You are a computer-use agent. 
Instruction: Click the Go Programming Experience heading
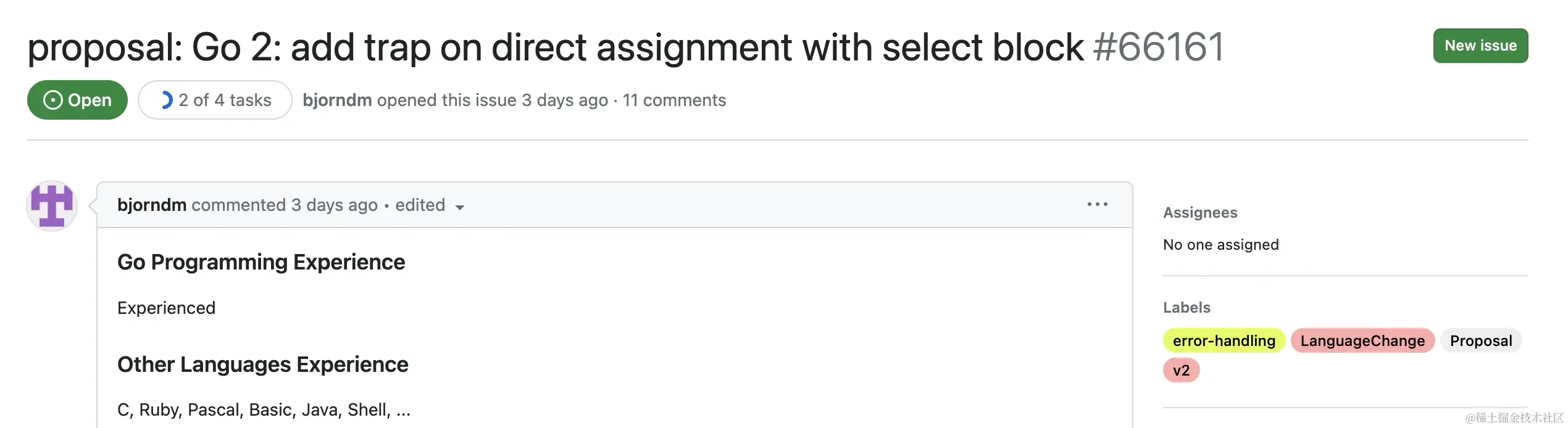[x=261, y=262]
